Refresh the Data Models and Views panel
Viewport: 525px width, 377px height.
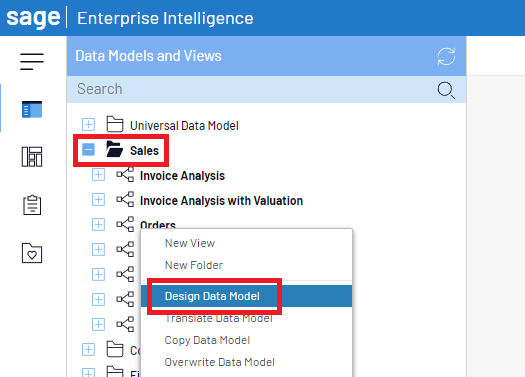(x=446, y=56)
